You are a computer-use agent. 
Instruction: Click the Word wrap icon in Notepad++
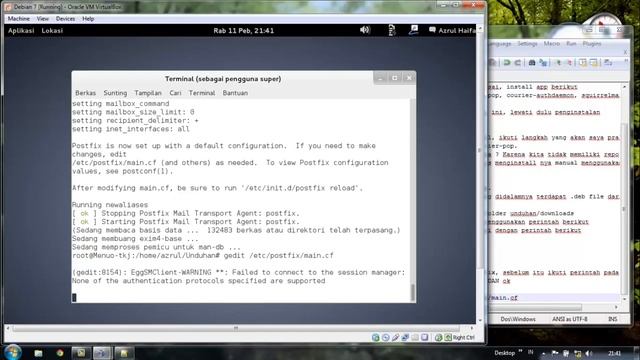(x=608, y=62)
